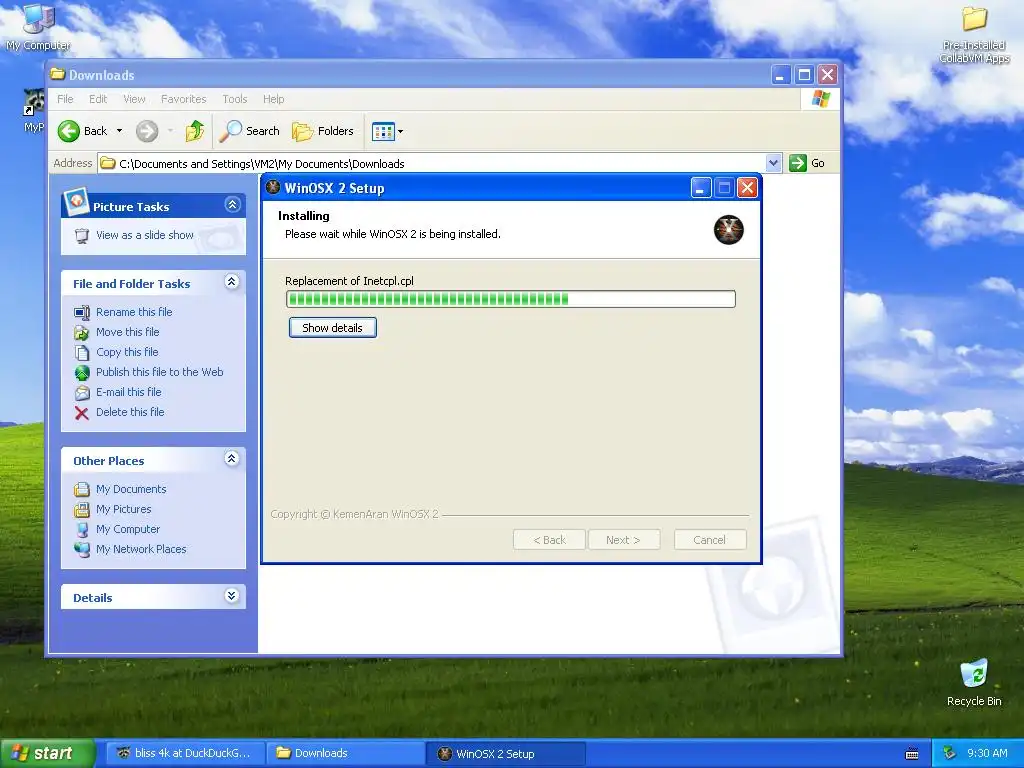Open the Start menu

pyautogui.click(x=46, y=753)
